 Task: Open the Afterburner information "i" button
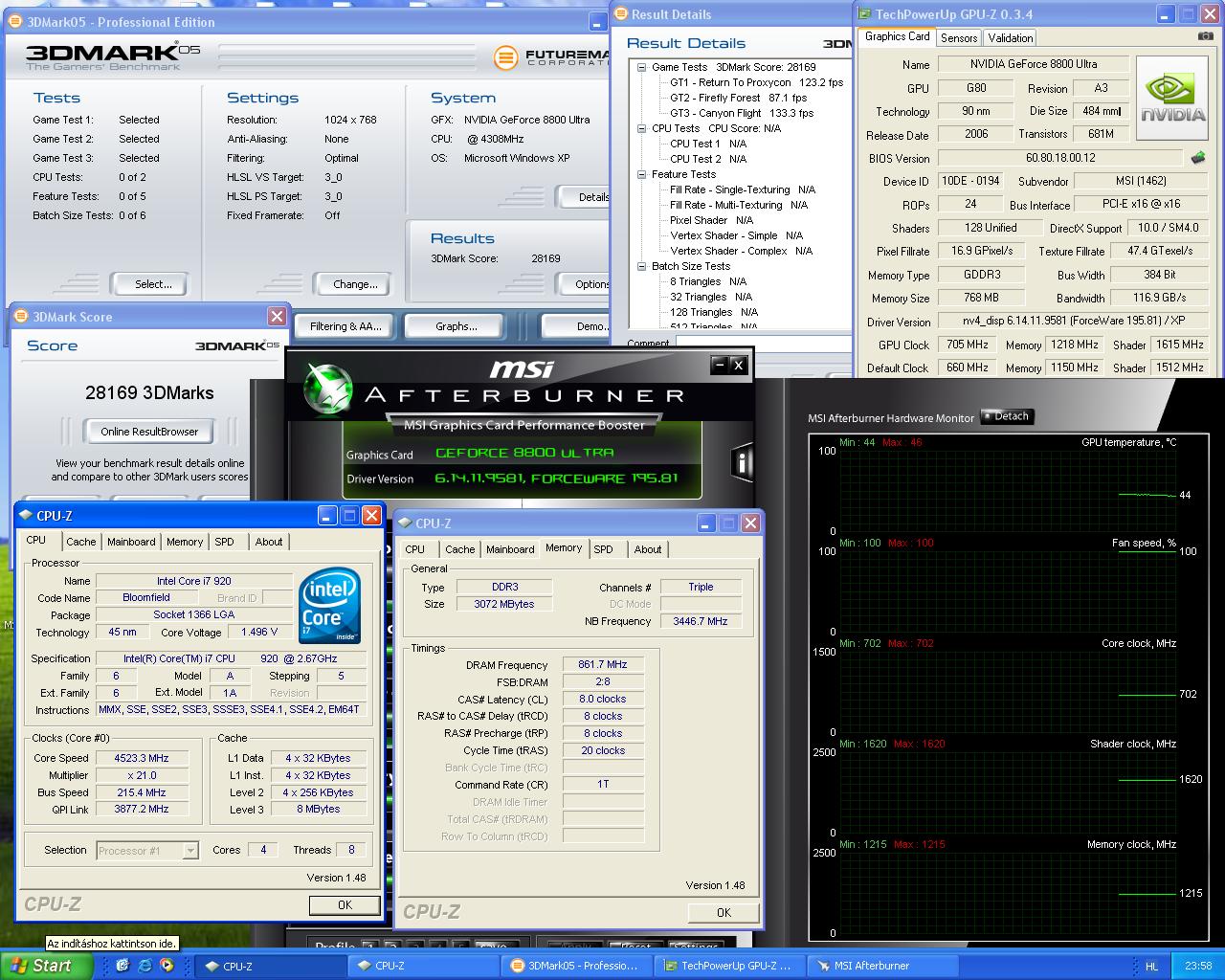coord(742,462)
